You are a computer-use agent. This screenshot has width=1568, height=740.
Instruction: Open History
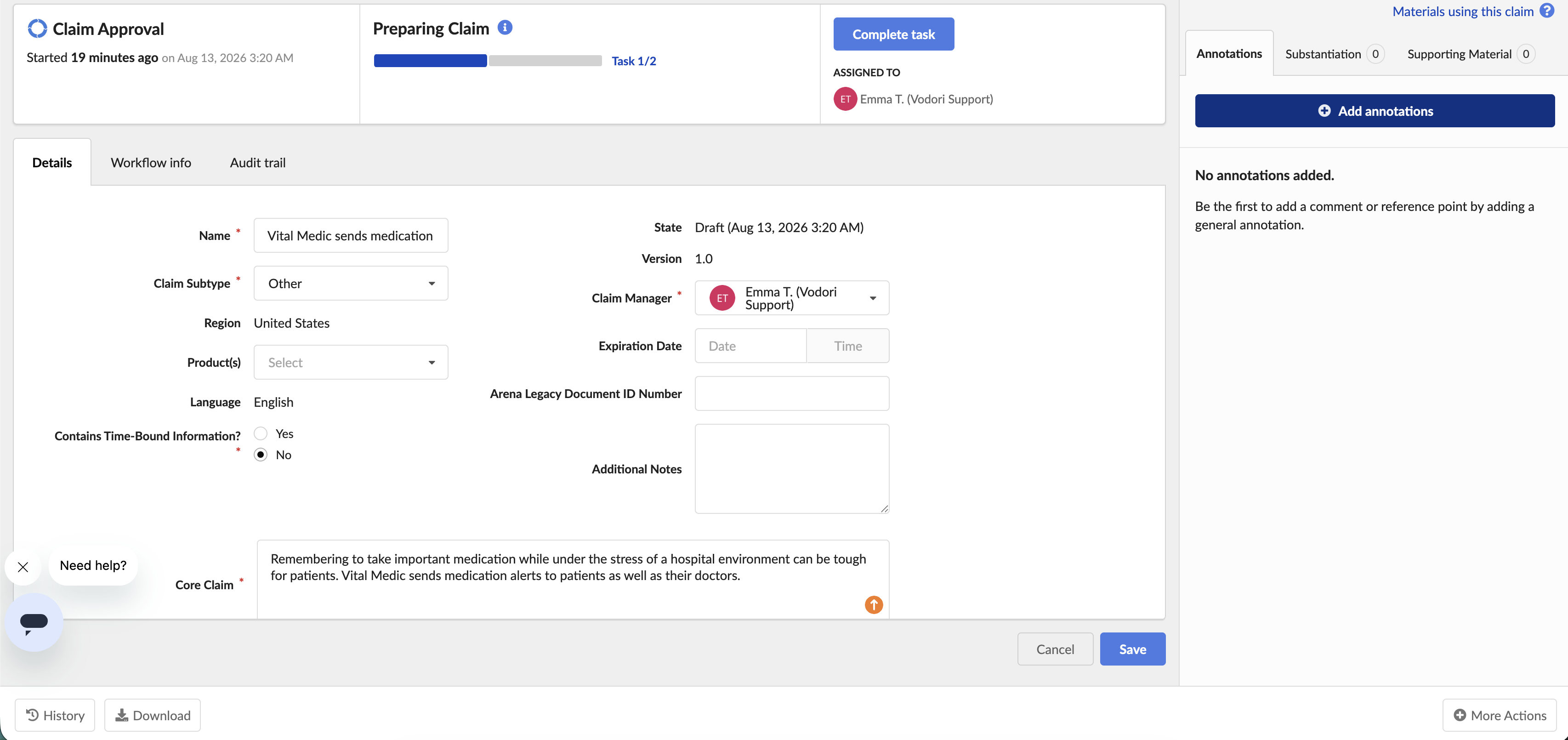point(55,715)
